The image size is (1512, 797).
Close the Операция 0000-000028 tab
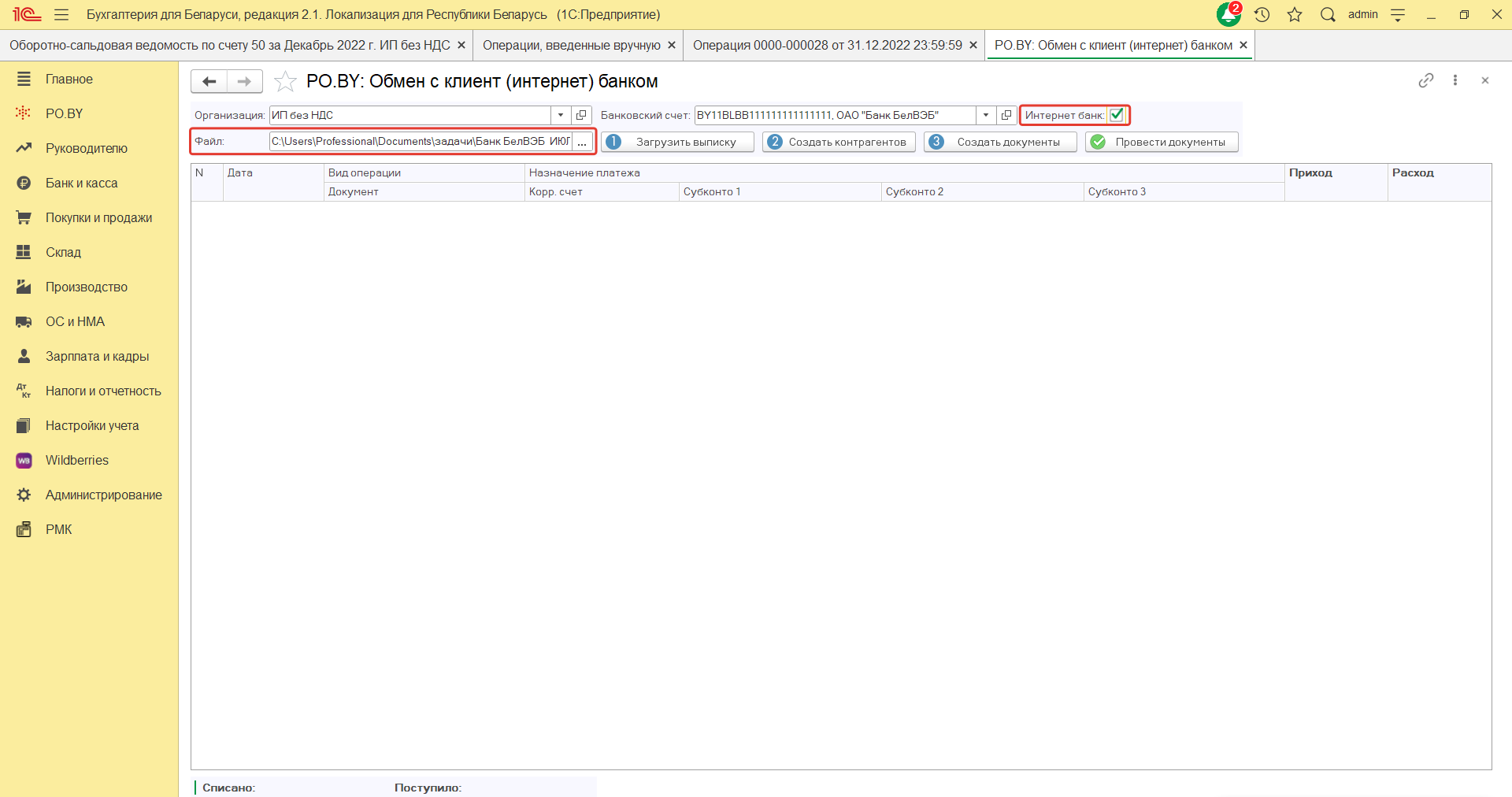pos(973,46)
